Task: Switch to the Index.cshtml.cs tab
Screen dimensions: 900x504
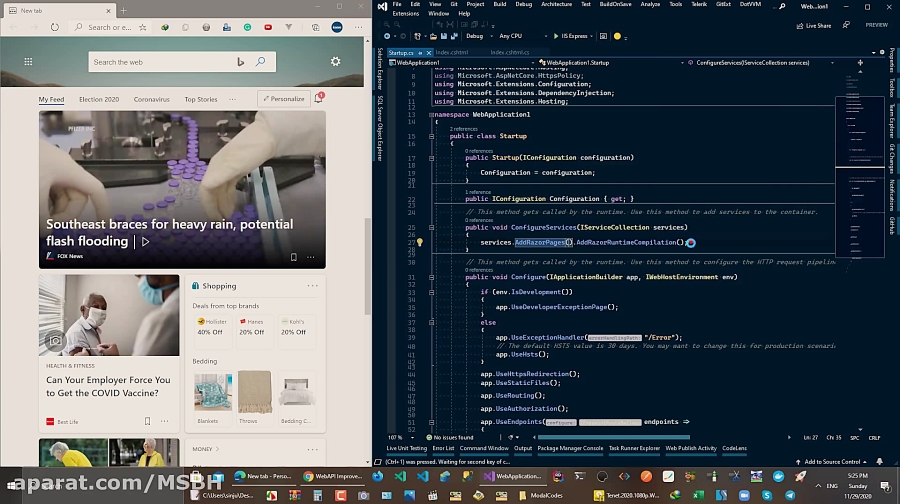Action: [510, 53]
